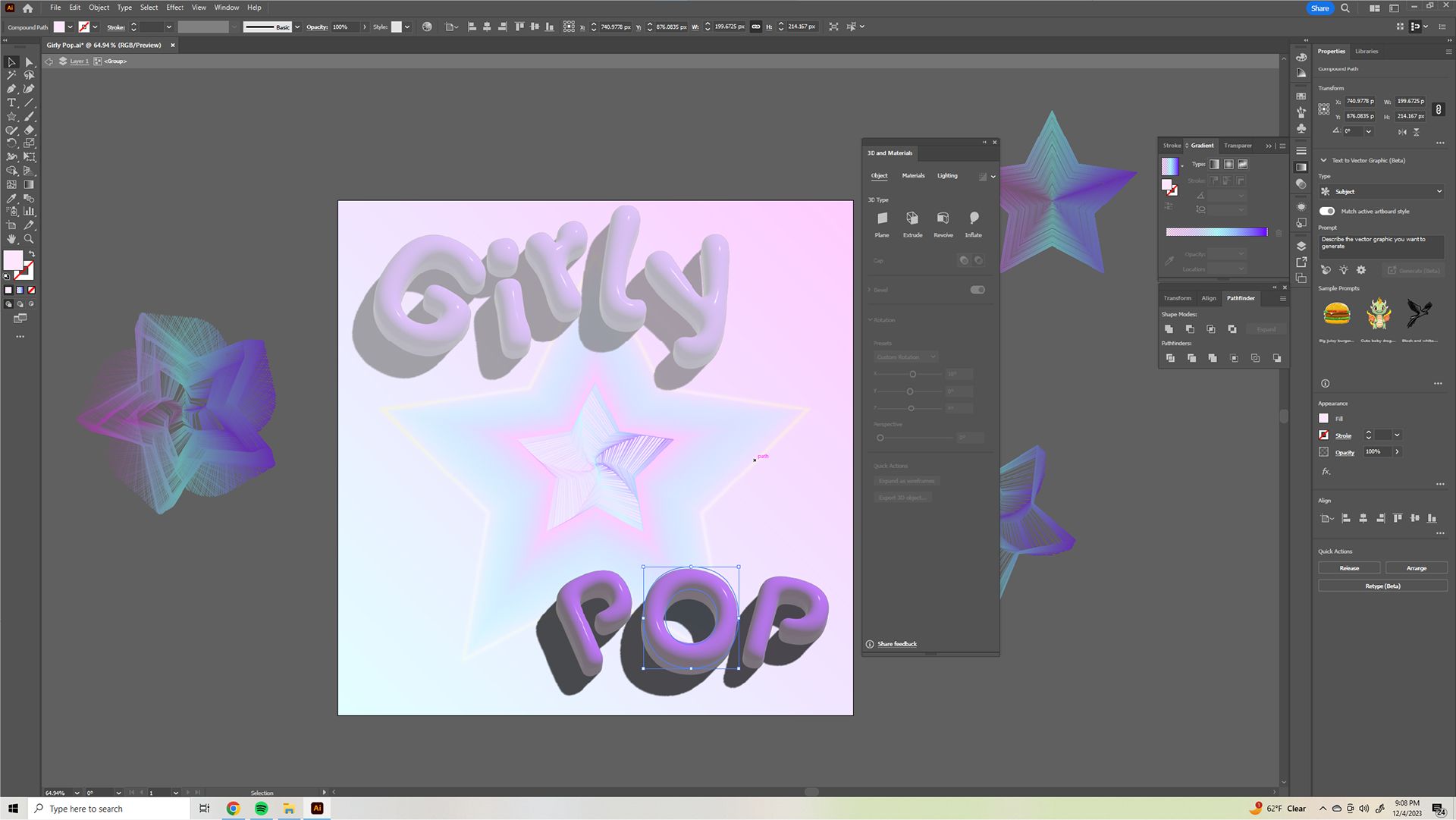Open the Subject type dropdown
Image resolution: width=1456 pixels, height=820 pixels.
point(1382,192)
